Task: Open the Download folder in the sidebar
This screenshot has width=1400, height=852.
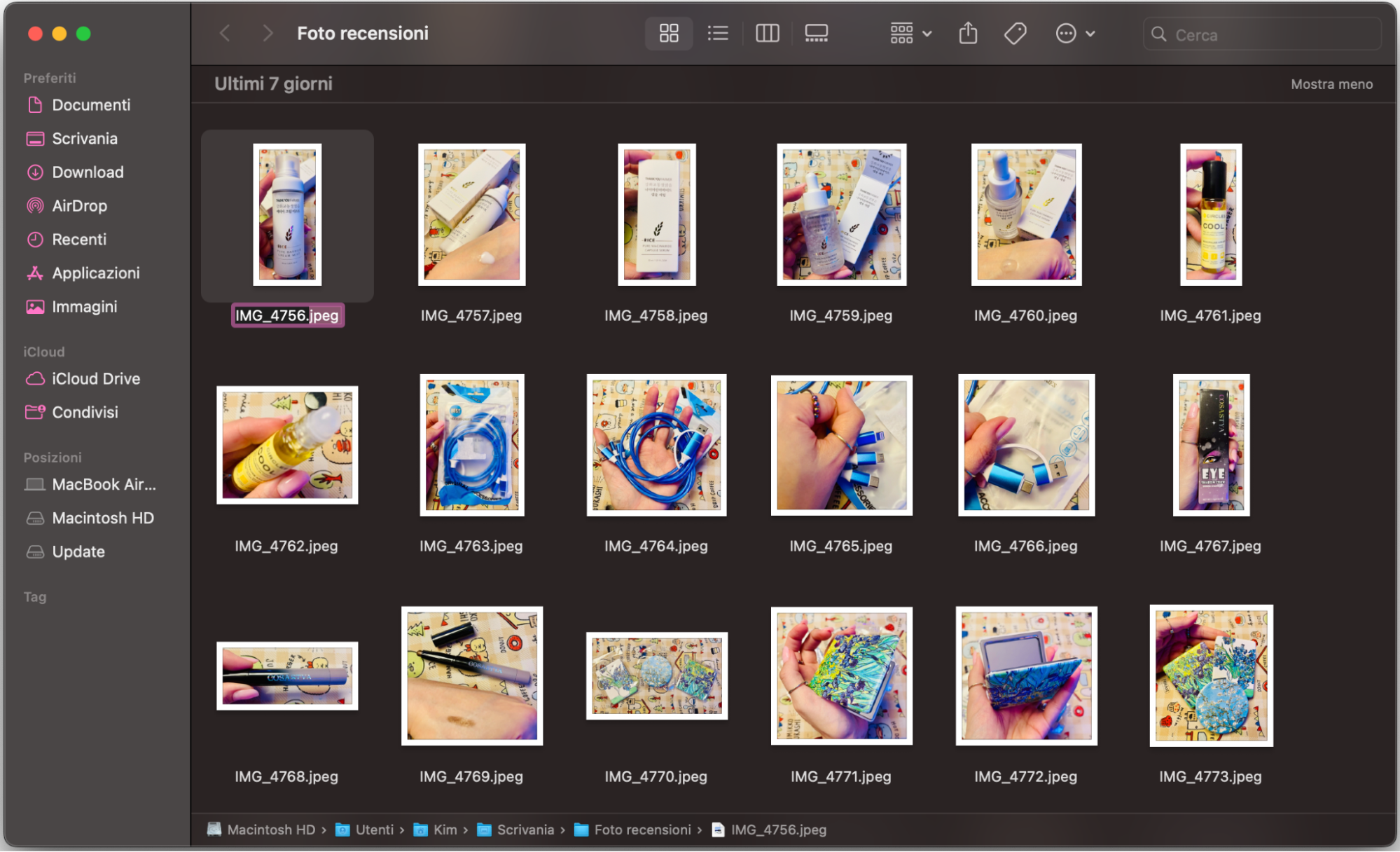Action: pyautogui.click(x=86, y=172)
